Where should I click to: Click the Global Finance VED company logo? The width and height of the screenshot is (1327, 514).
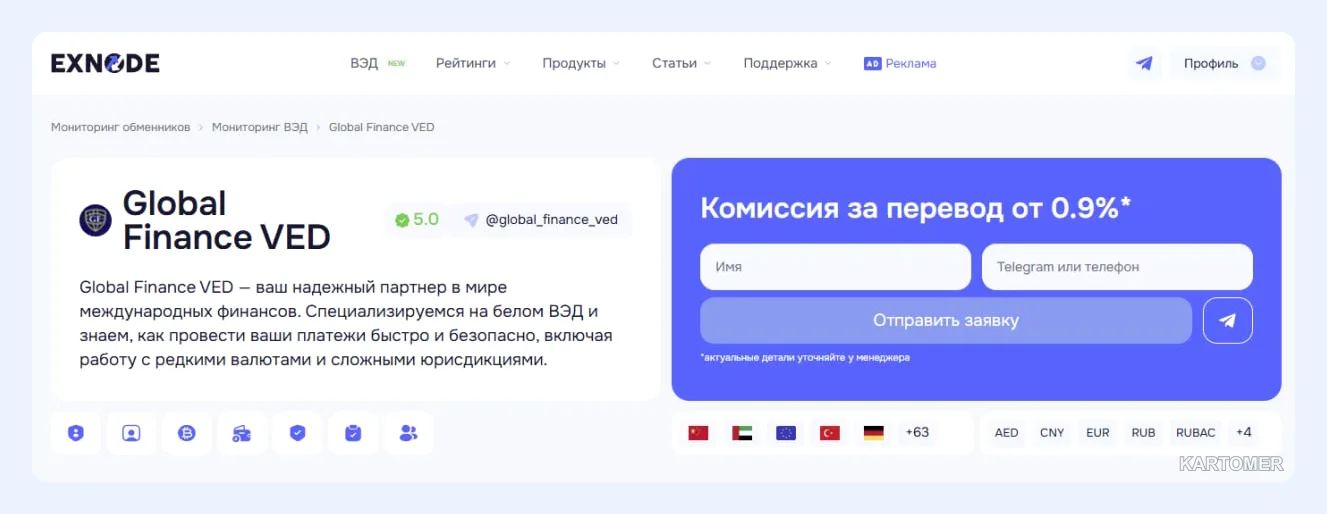[96, 220]
